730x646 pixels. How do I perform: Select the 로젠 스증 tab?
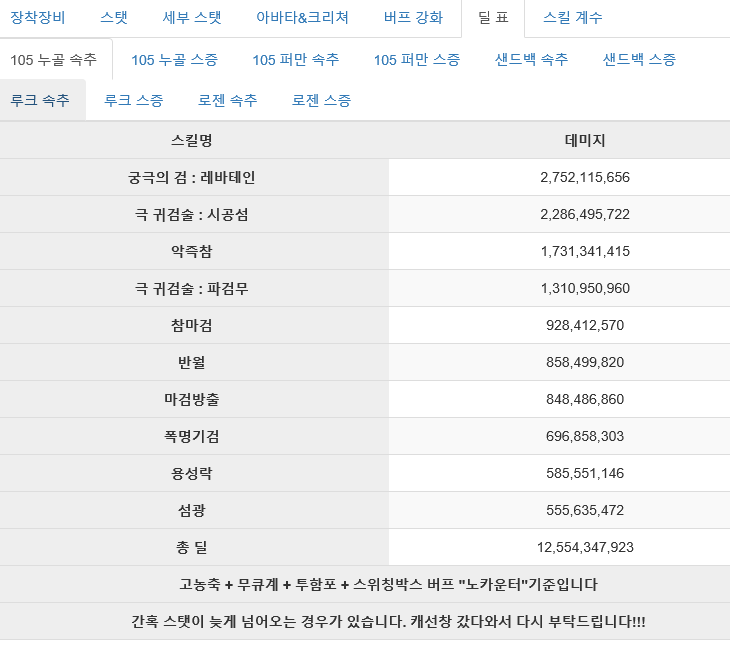321,100
